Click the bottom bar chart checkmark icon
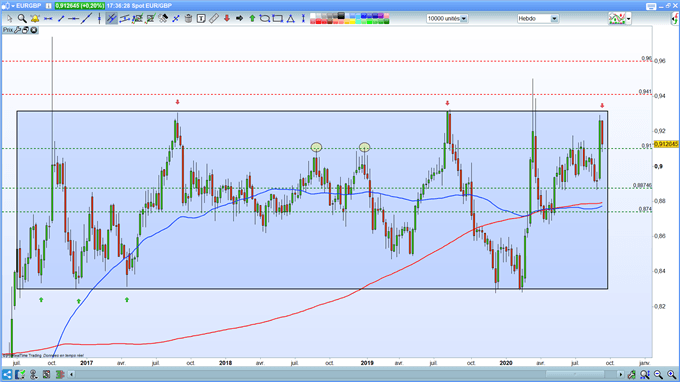 pos(20,374)
